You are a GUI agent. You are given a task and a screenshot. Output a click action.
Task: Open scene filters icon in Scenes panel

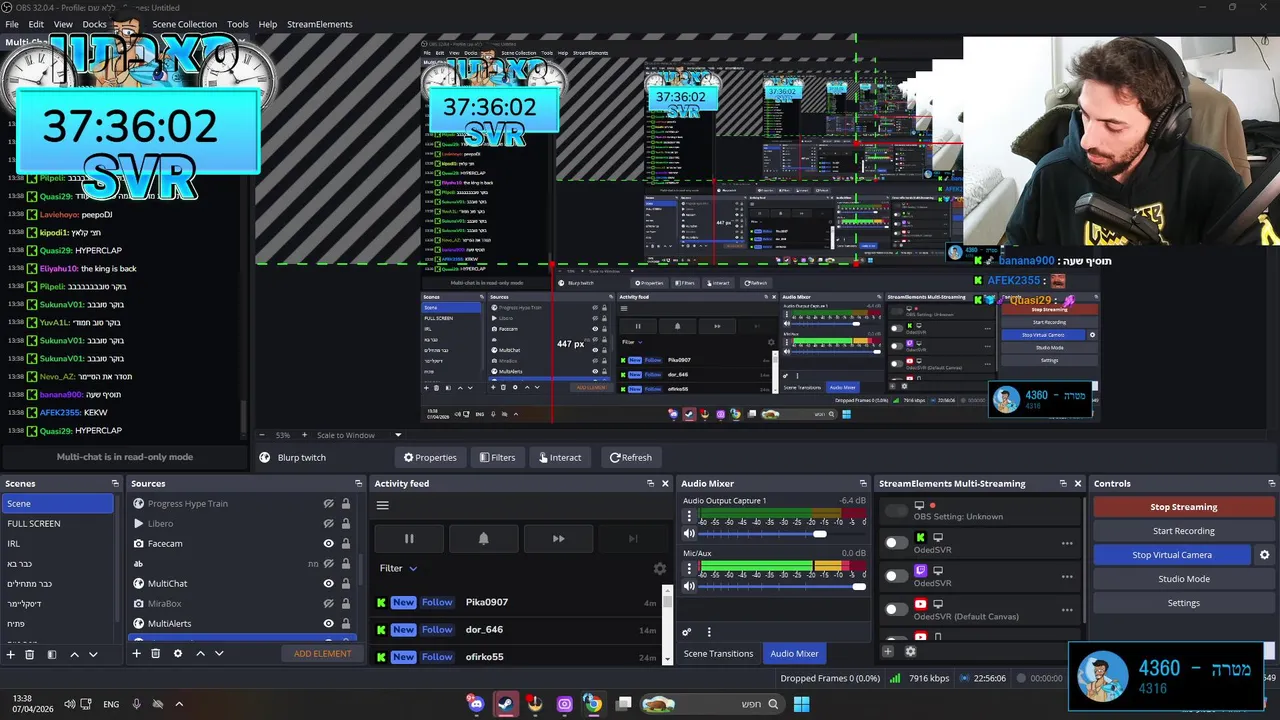tap(52, 654)
